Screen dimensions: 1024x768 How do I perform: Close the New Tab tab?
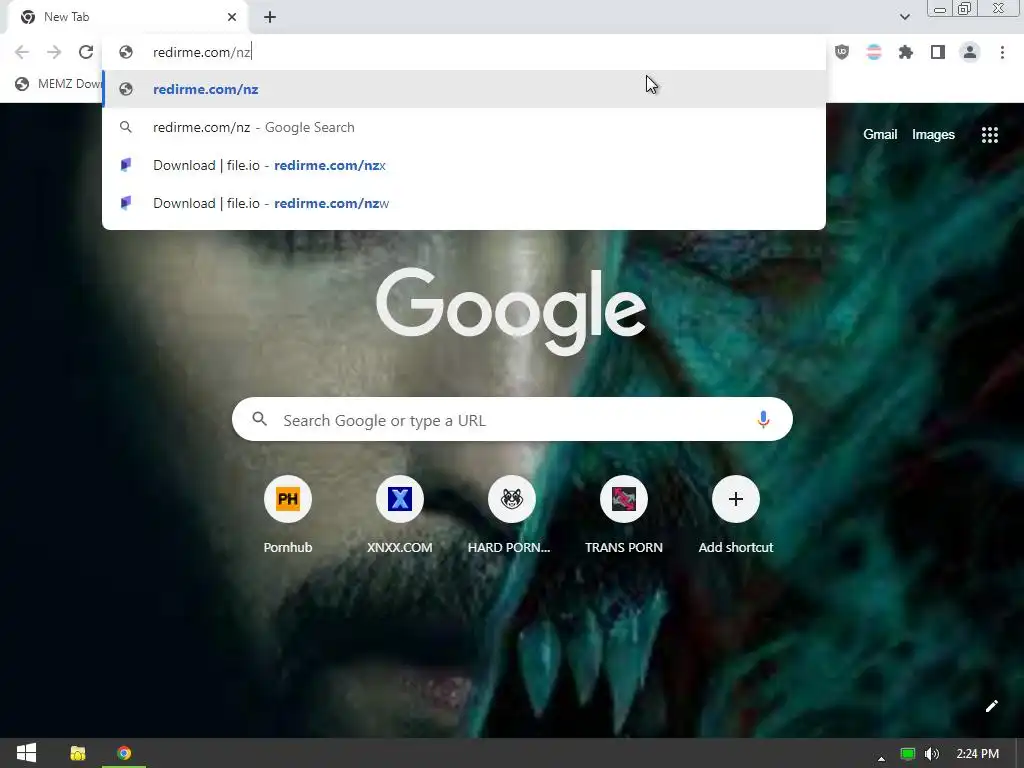(232, 17)
